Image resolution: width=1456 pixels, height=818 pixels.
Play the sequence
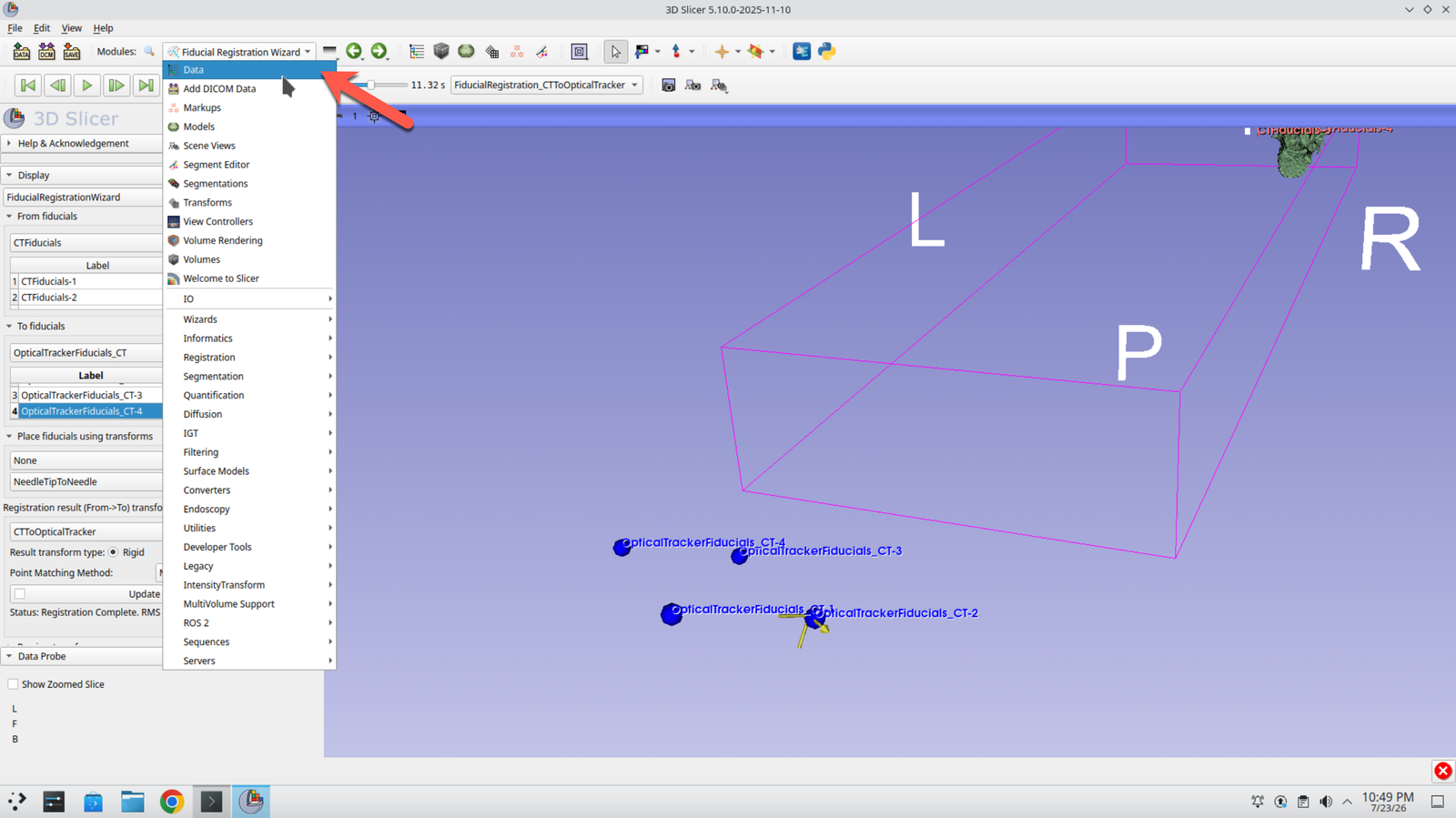pos(86,86)
